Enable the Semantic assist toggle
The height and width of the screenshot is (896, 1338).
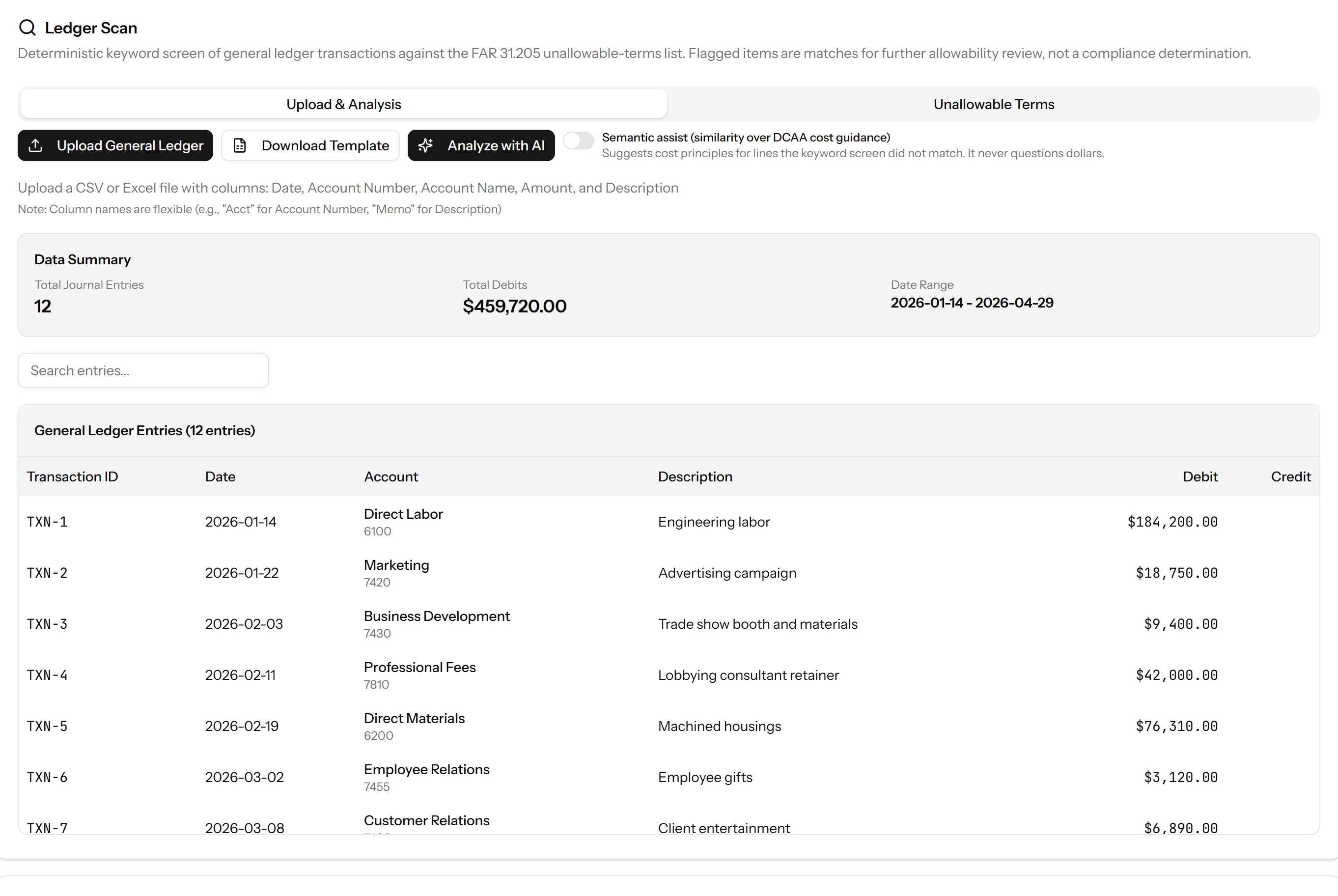(579, 140)
